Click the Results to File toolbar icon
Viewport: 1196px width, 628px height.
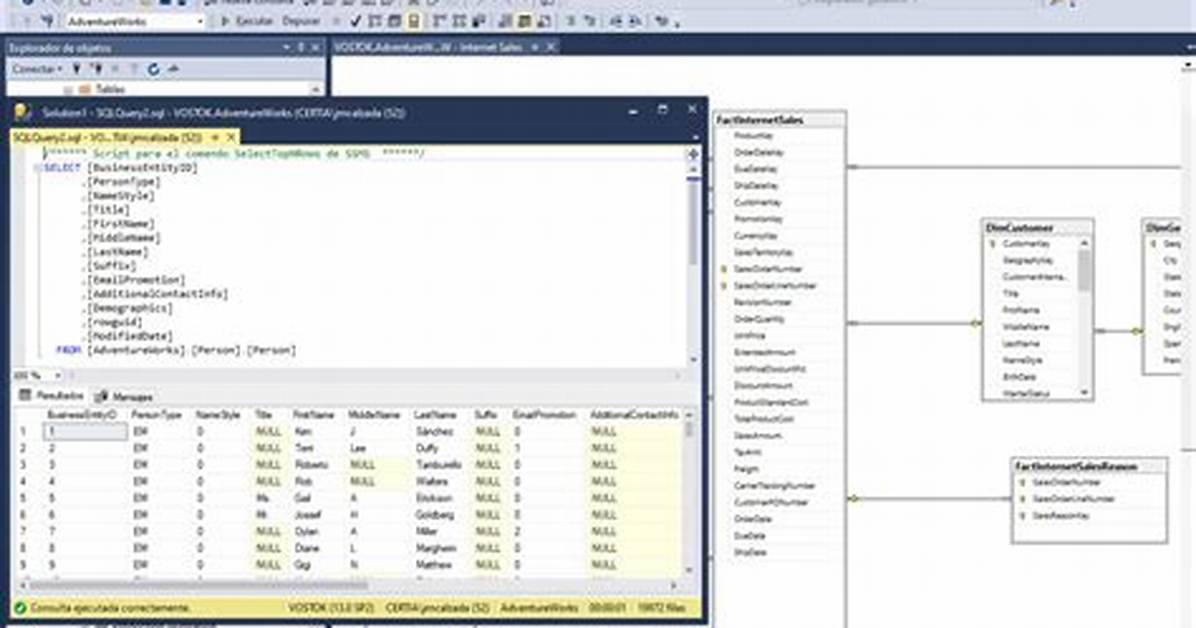click(x=544, y=21)
